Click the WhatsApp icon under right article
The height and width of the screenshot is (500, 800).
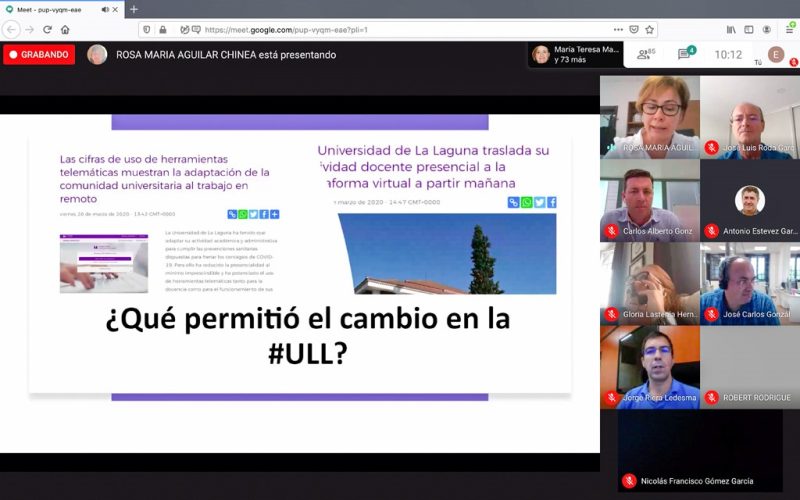(527, 203)
